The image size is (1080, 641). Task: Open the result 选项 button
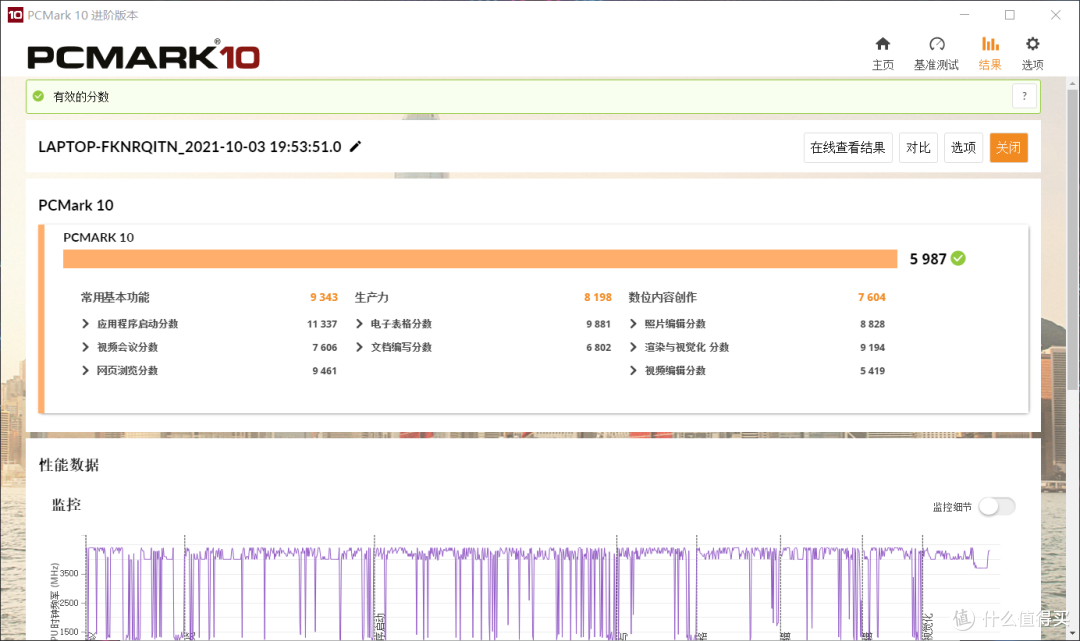coord(963,147)
